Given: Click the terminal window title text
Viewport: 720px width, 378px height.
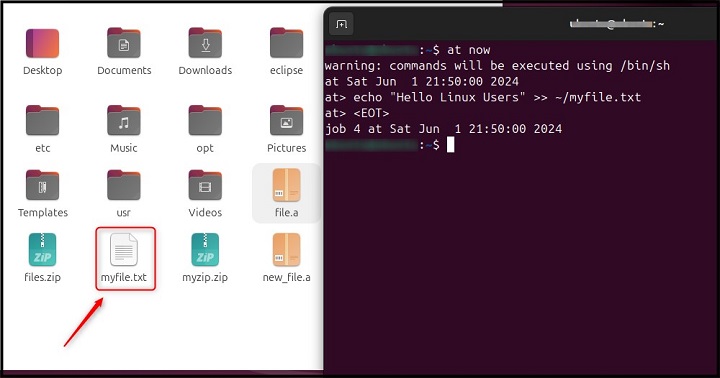Looking at the screenshot, I should coord(617,24).
